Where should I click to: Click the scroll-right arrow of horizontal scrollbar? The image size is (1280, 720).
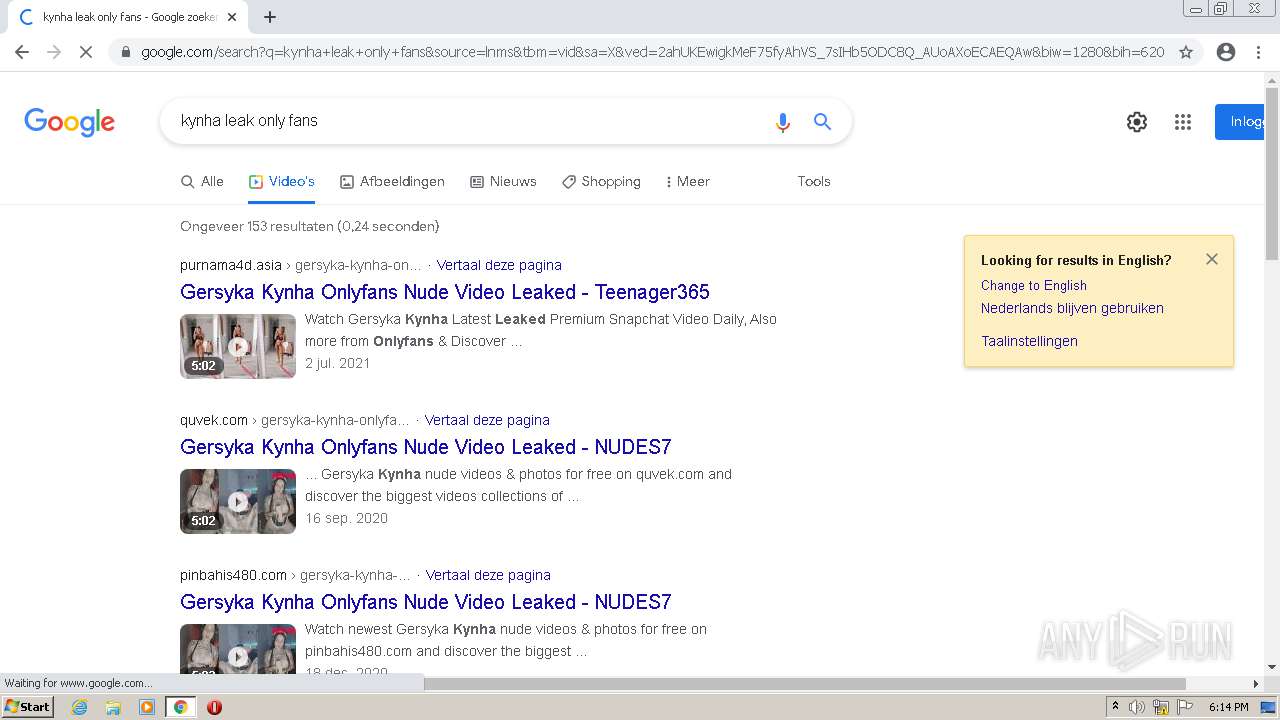click(x=1256, y=684)
